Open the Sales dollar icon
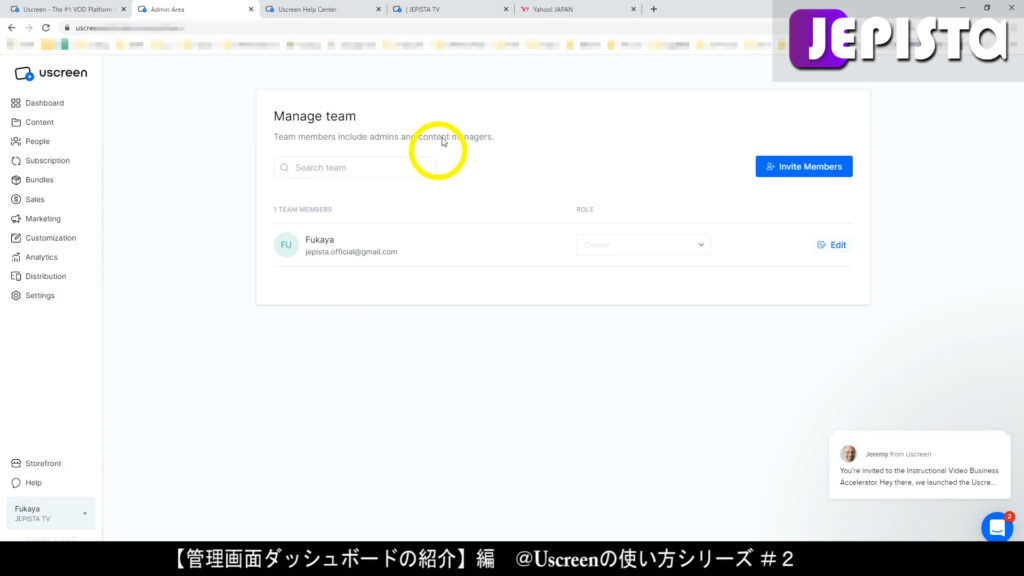 click(x=16, y=199)
